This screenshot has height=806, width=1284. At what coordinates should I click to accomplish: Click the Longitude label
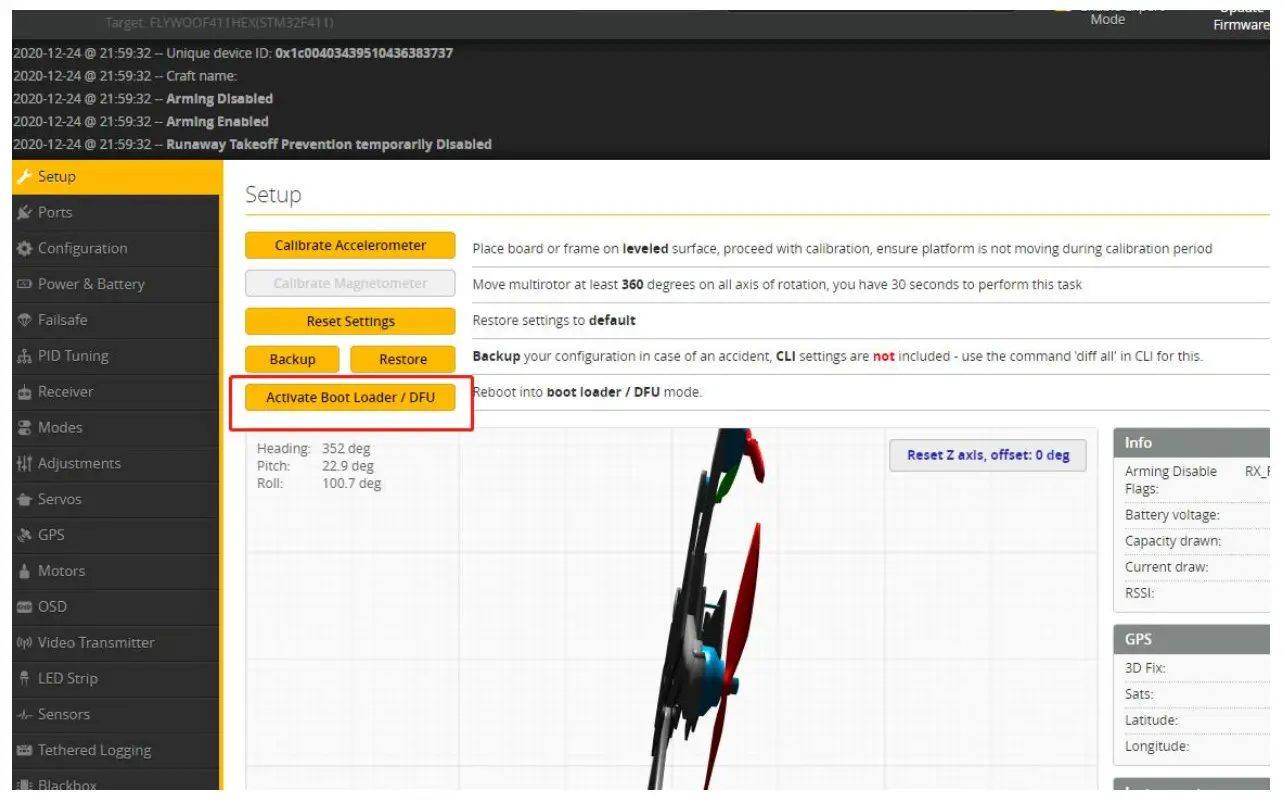pyautogui.click(x=1157, y=746)
